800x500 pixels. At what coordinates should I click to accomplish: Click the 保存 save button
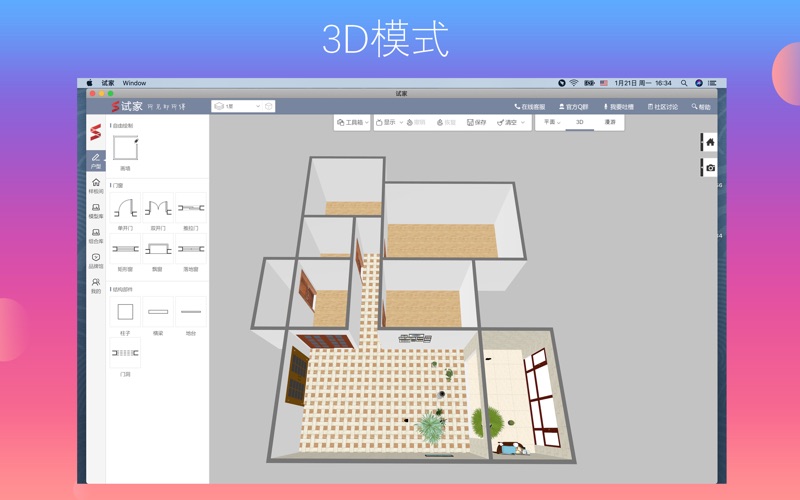click(x=477, y=122)
